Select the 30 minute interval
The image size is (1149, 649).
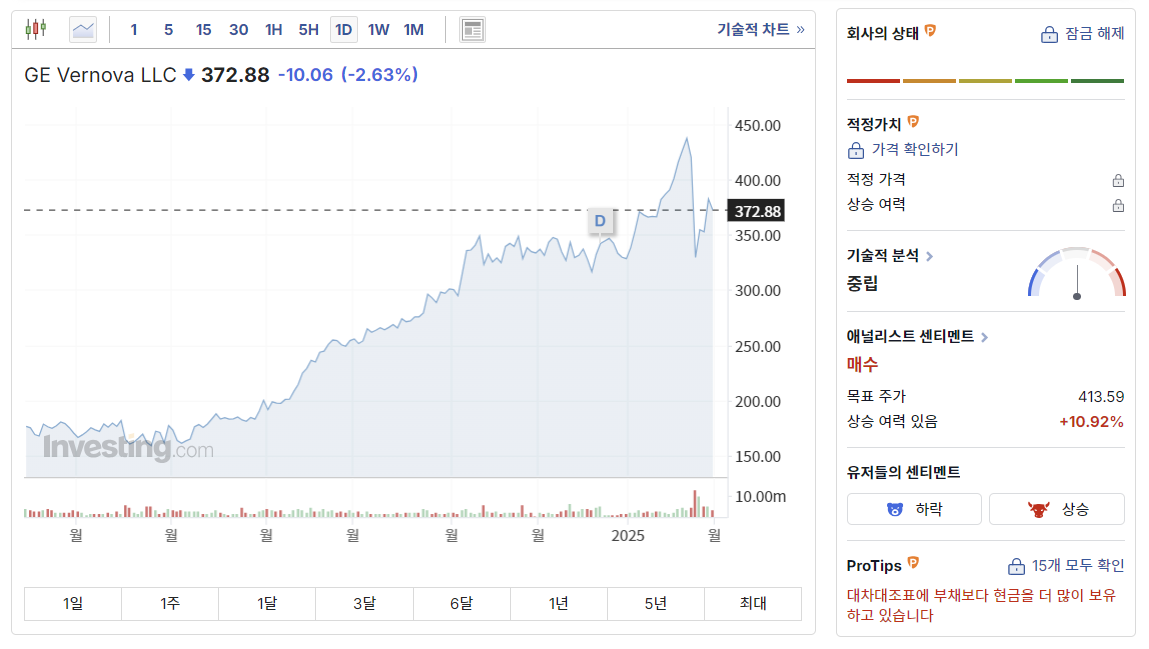point(238,29)
